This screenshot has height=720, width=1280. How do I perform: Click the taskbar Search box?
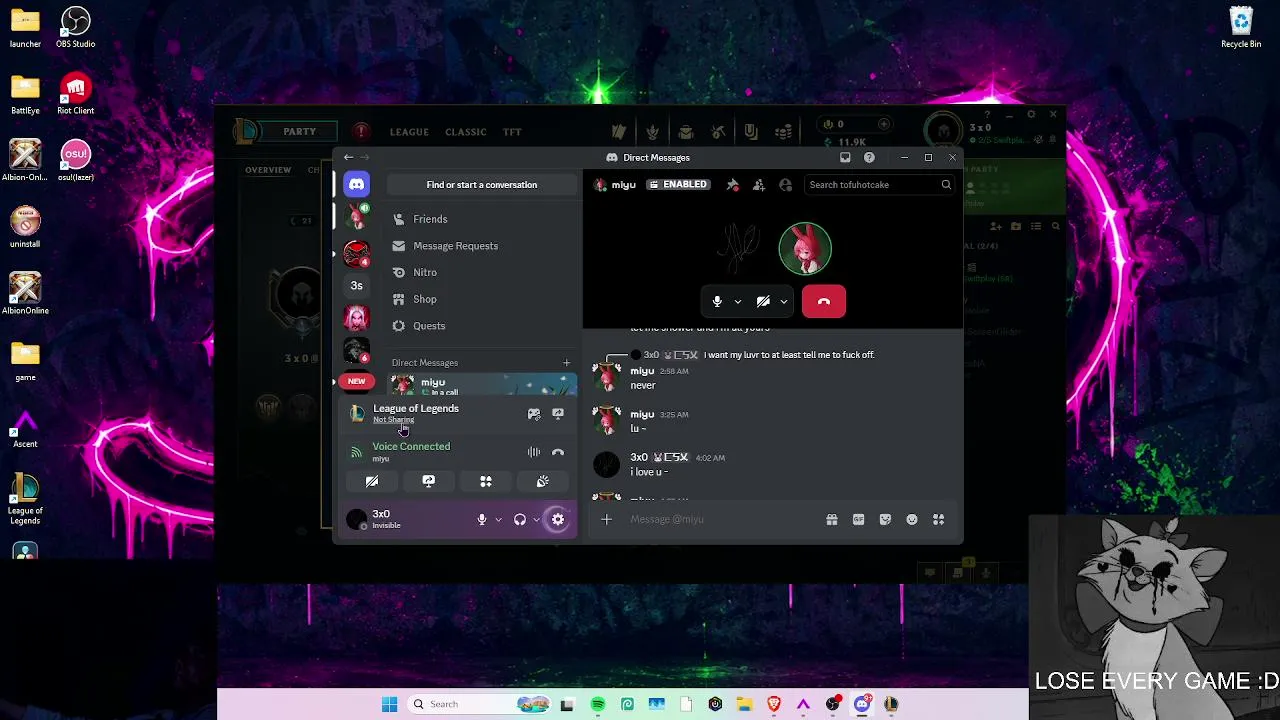click(480, 704)
